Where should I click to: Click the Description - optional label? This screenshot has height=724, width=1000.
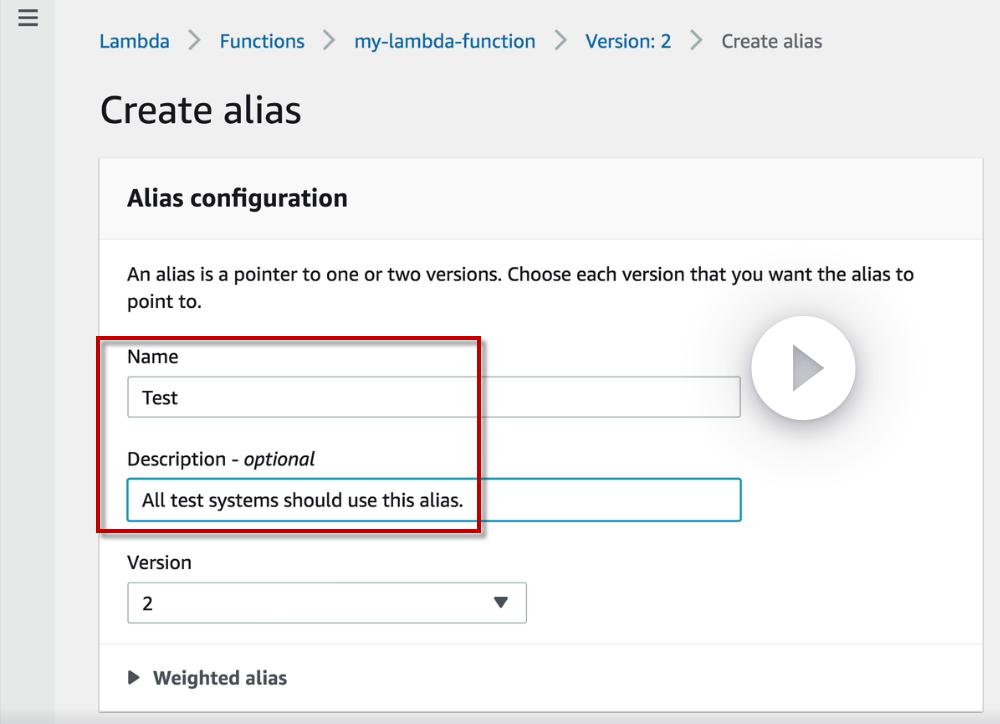220,459
